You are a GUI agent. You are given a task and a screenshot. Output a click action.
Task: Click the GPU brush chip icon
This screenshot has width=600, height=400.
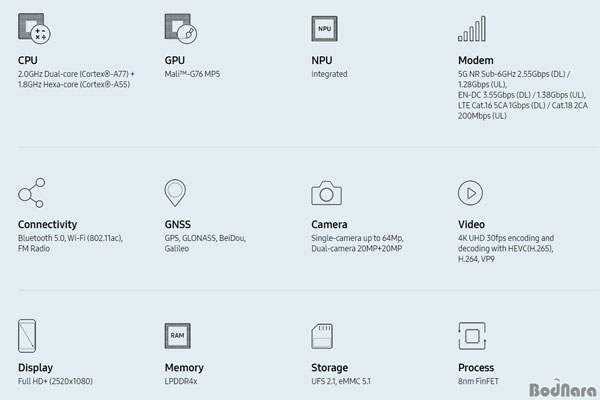(x=181, y=29)
